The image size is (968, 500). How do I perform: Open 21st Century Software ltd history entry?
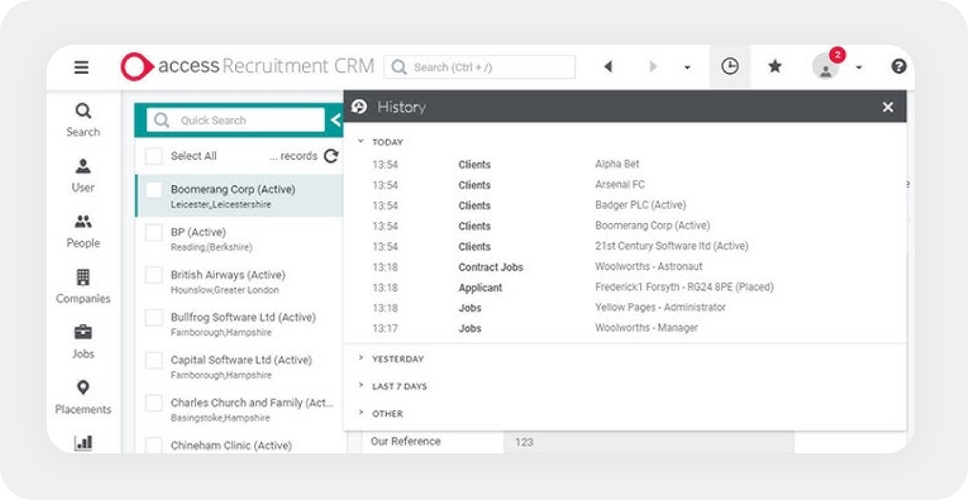[x=672, y=246]
